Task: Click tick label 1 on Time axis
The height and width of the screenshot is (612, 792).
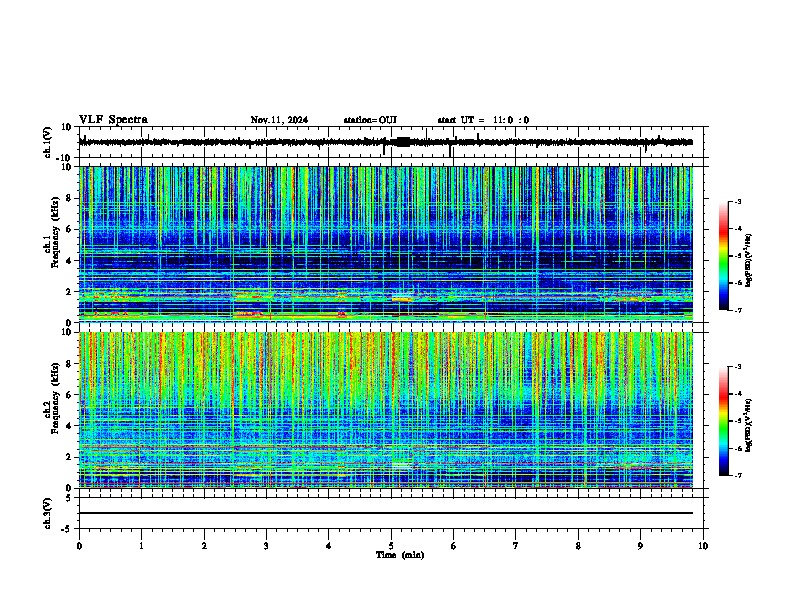Action: coord(141,546)
